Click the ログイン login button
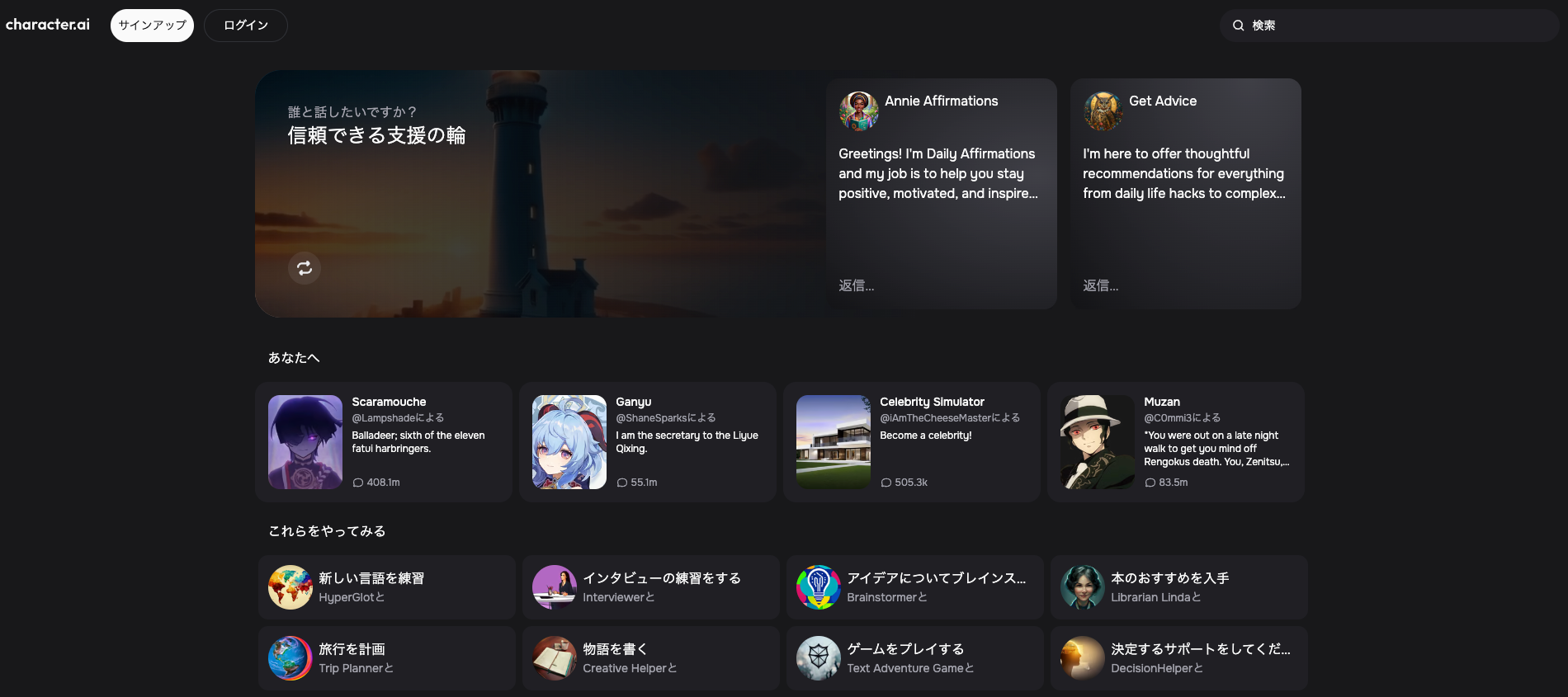 coord(246,26)
